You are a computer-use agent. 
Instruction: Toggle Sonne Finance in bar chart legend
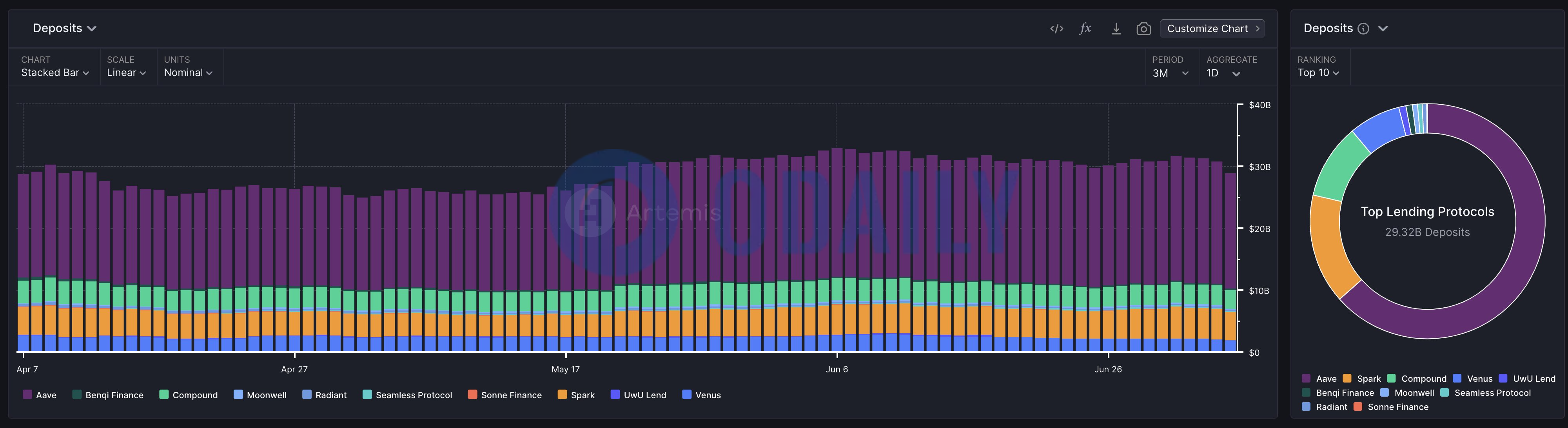505,395
